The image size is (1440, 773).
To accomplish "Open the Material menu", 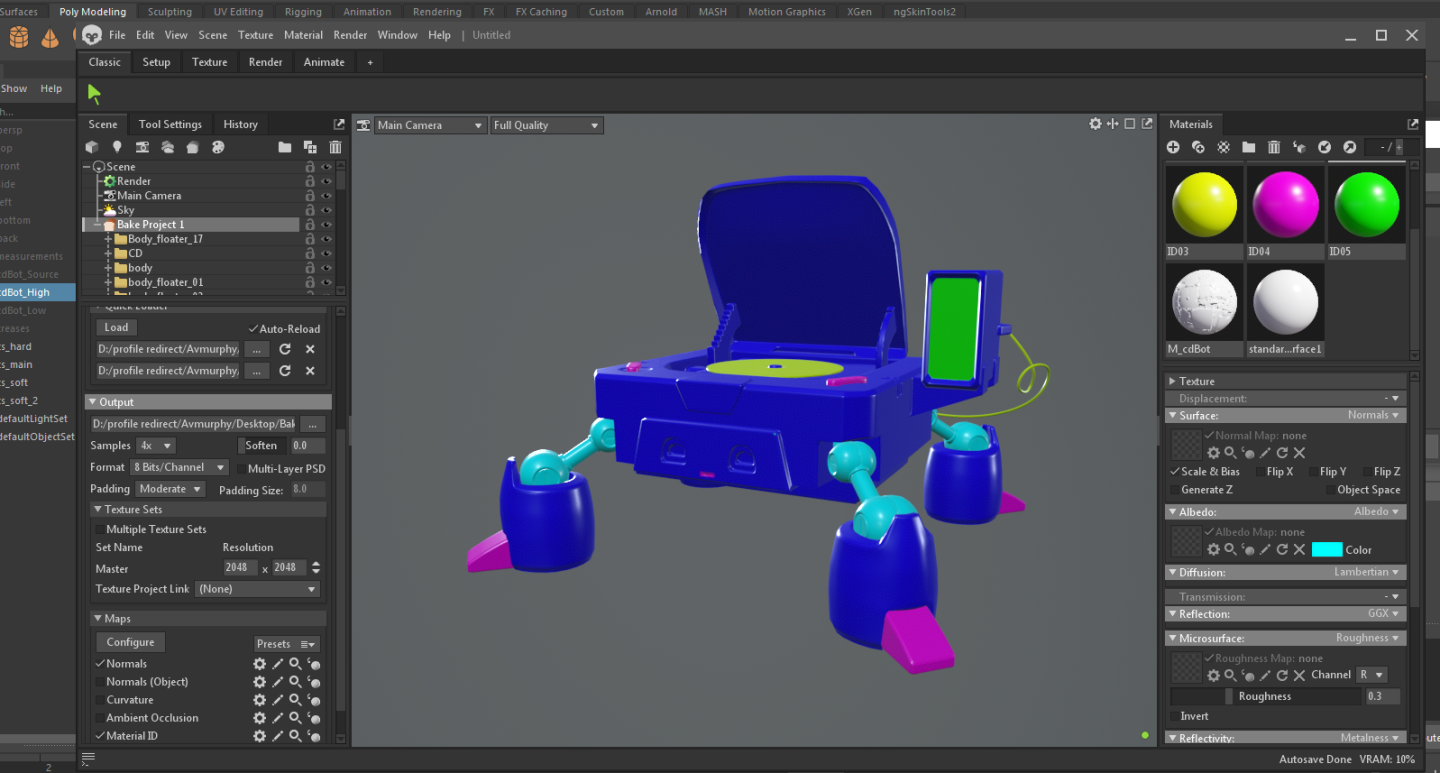I will click(303, 35).
